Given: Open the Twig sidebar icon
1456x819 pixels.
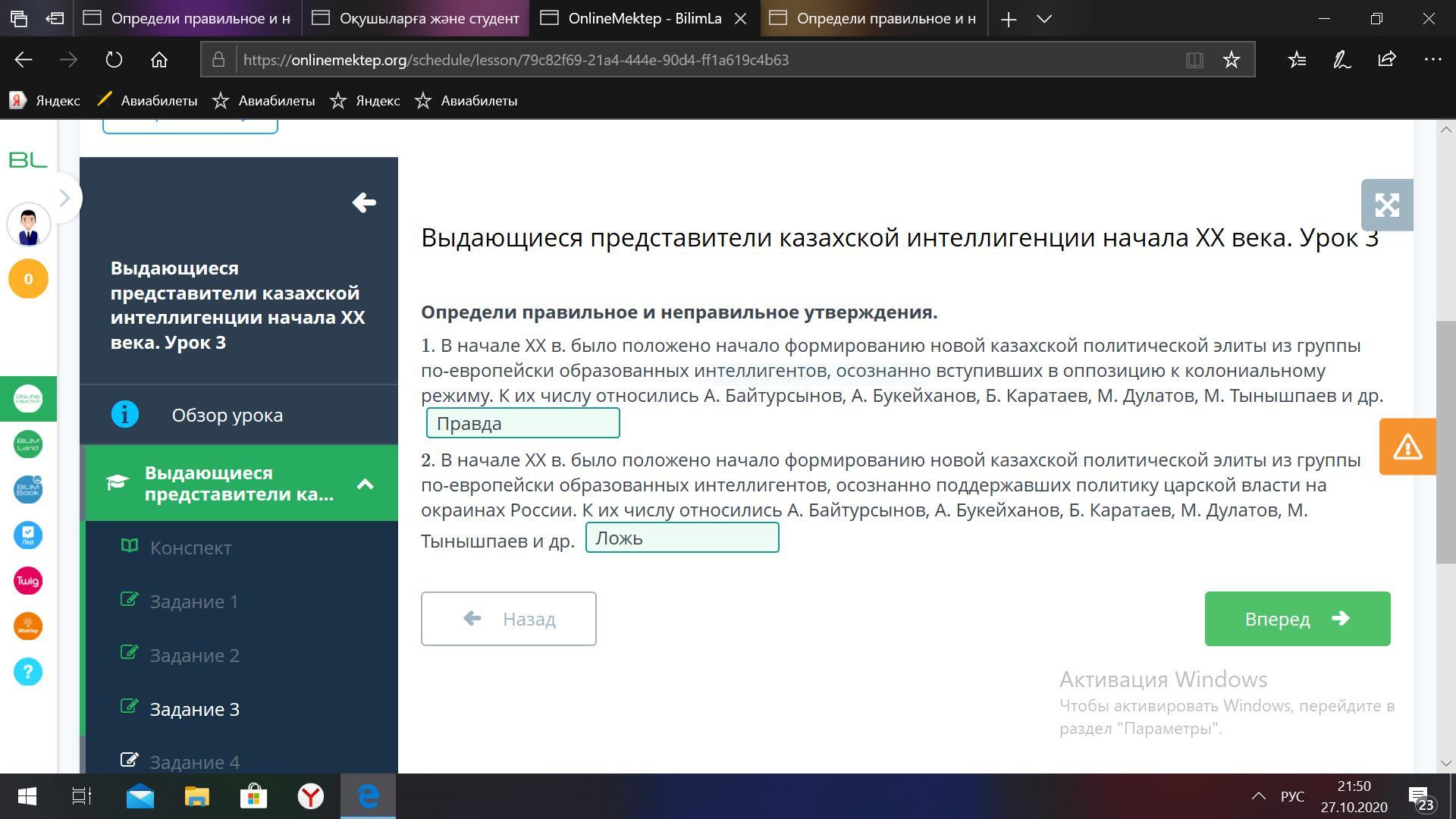Looking at the screenshot, I should click(28, 581).
